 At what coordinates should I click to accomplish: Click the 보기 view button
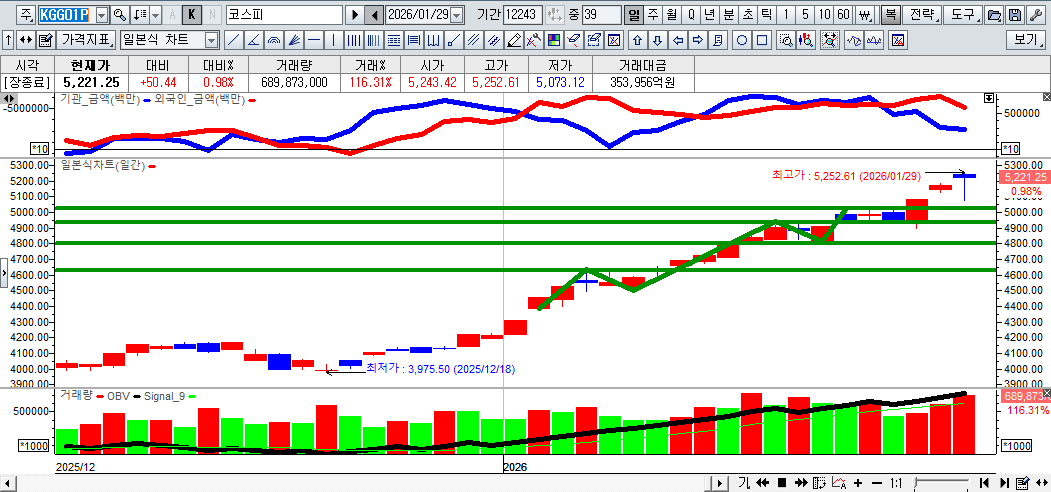tap(1027, 40)
